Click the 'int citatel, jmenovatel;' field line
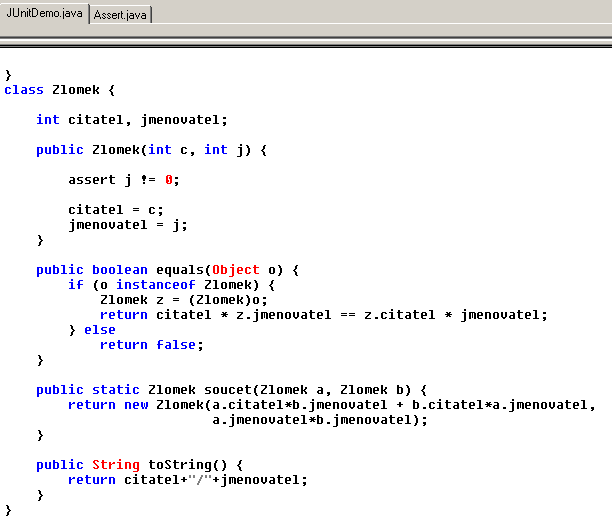This screenshot has width=612, height=521. (x=132, y=120)
